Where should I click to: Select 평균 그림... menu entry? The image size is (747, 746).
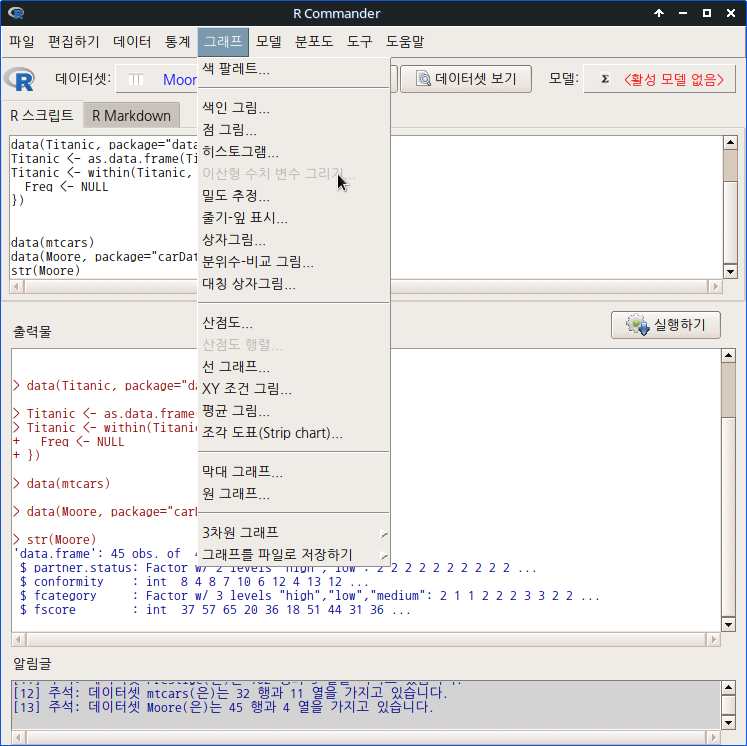click(x=294, y=411)
